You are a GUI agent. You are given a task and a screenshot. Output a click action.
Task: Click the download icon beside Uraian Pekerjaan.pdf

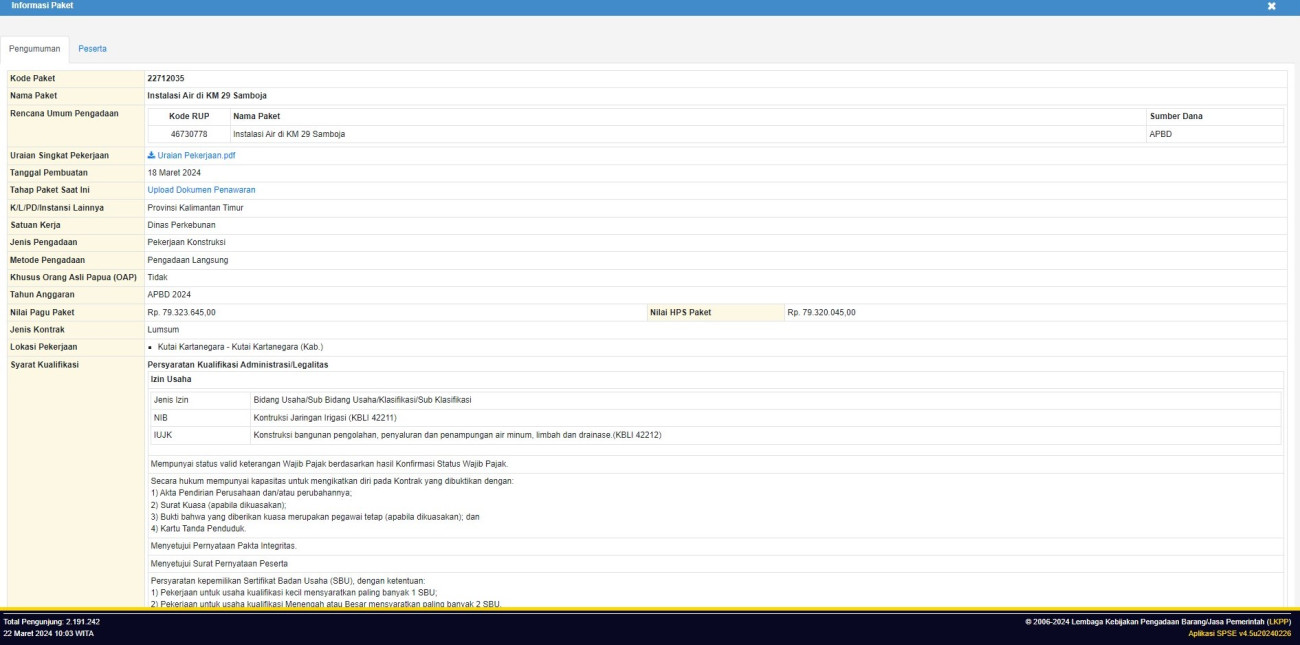tap(151, 156)
